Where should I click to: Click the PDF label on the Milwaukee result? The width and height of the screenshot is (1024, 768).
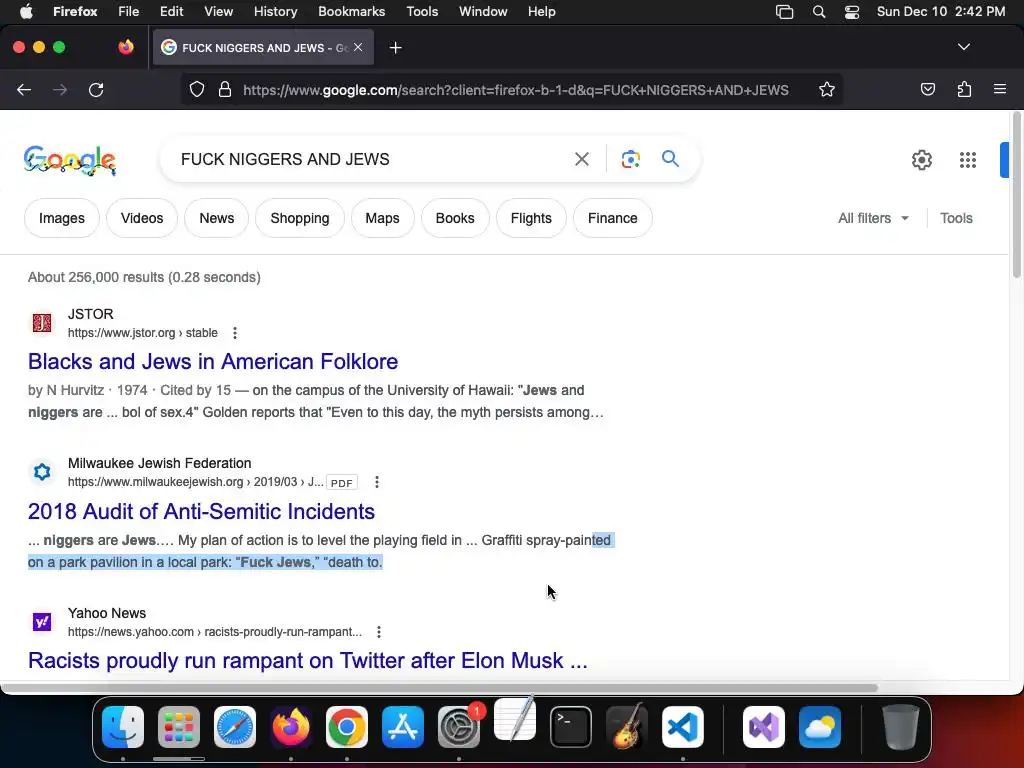(342, 483)
